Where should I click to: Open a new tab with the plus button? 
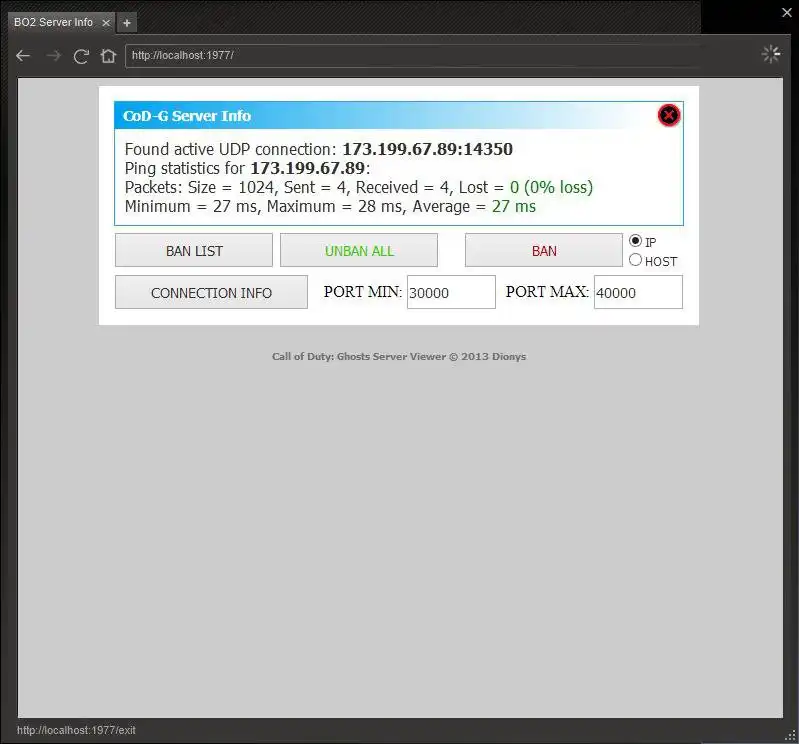[x=127, y=23]
